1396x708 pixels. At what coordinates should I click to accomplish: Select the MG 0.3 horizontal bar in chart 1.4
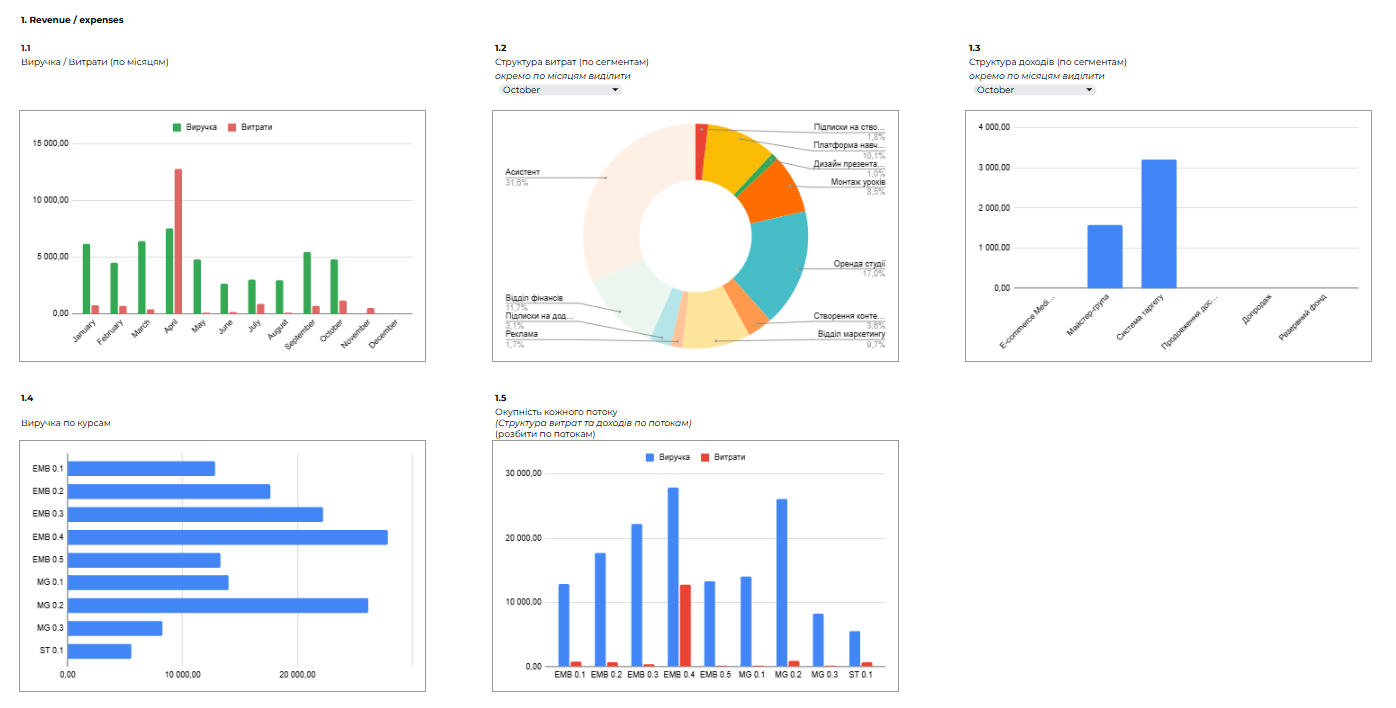(115, 628)
